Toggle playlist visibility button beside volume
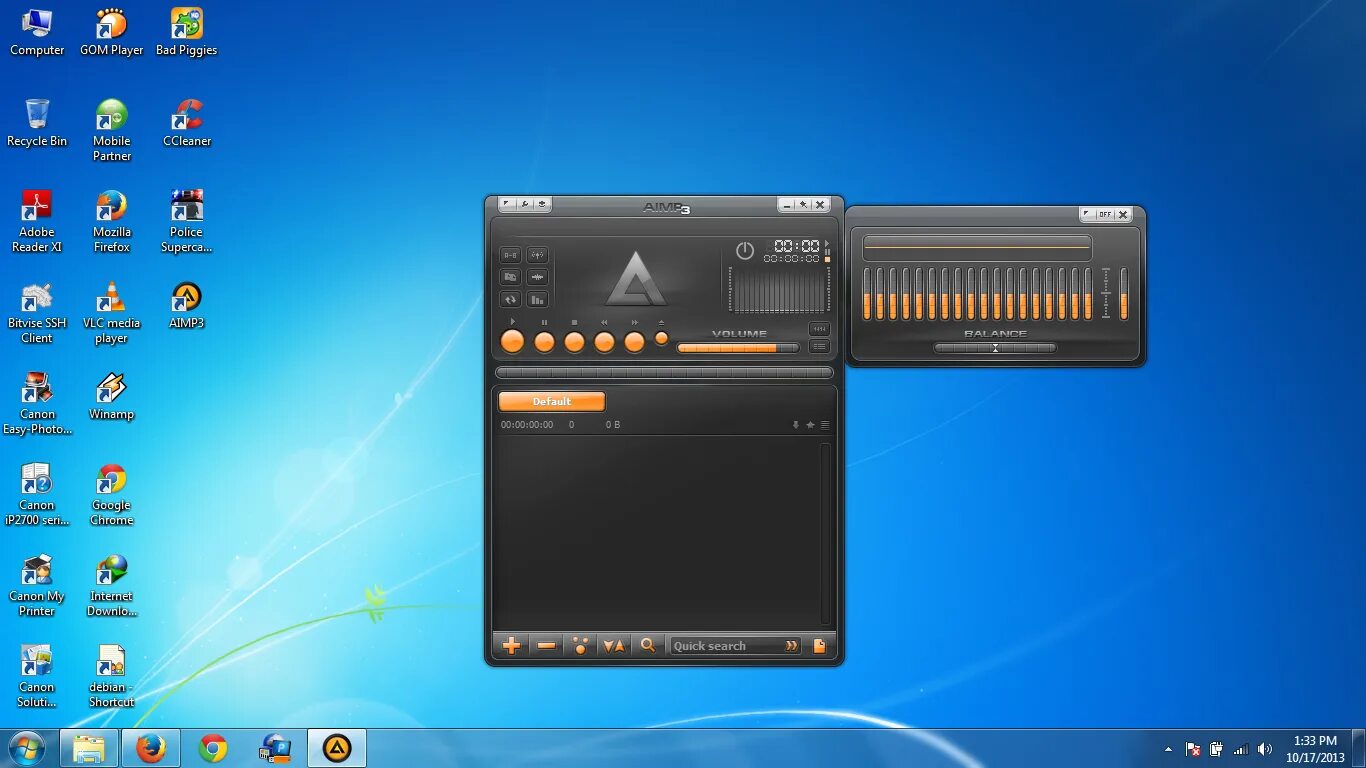This screenshot has height=768, width=1366. 819,347
